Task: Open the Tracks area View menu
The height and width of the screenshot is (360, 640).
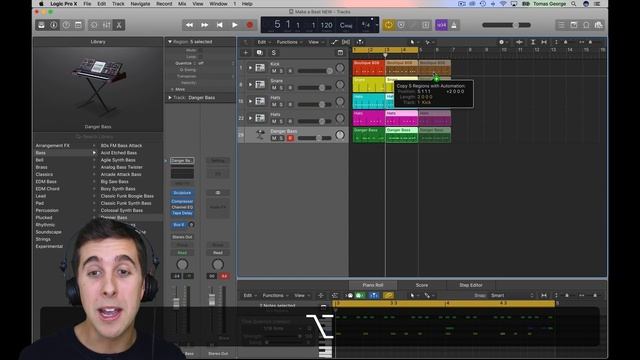Action: click(315, 42)
